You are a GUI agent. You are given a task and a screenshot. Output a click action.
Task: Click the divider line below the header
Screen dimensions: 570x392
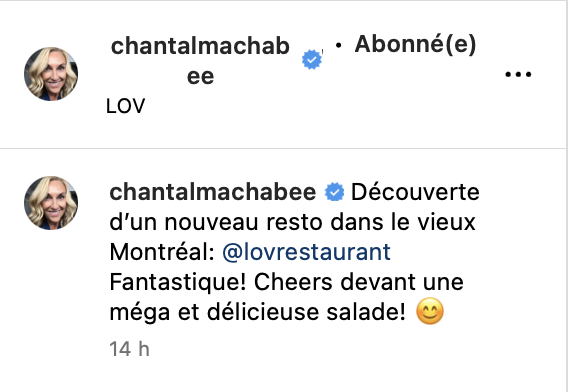284,148
